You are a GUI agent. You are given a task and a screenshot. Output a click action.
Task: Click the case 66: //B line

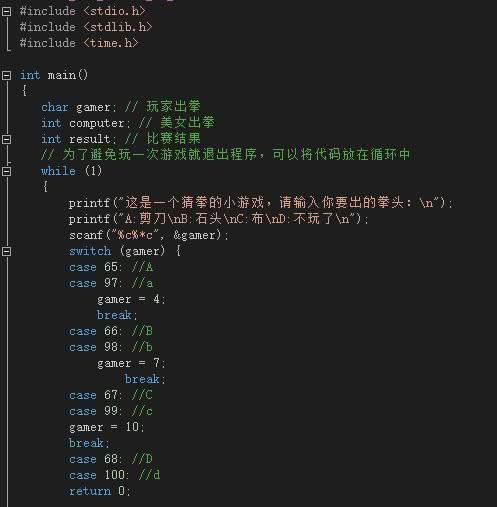(111, 331)
